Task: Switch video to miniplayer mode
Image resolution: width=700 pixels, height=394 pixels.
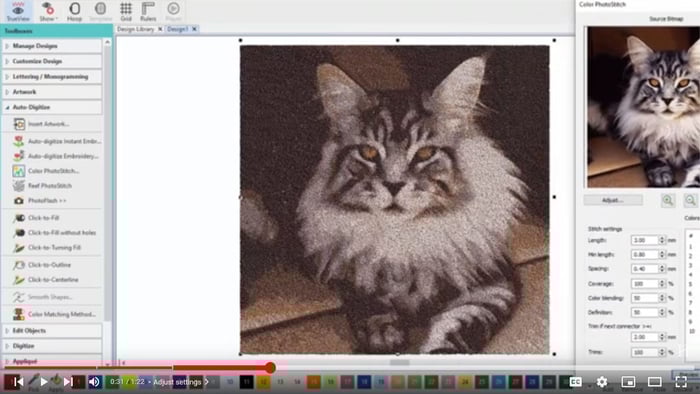Action: tap(628, 382)
